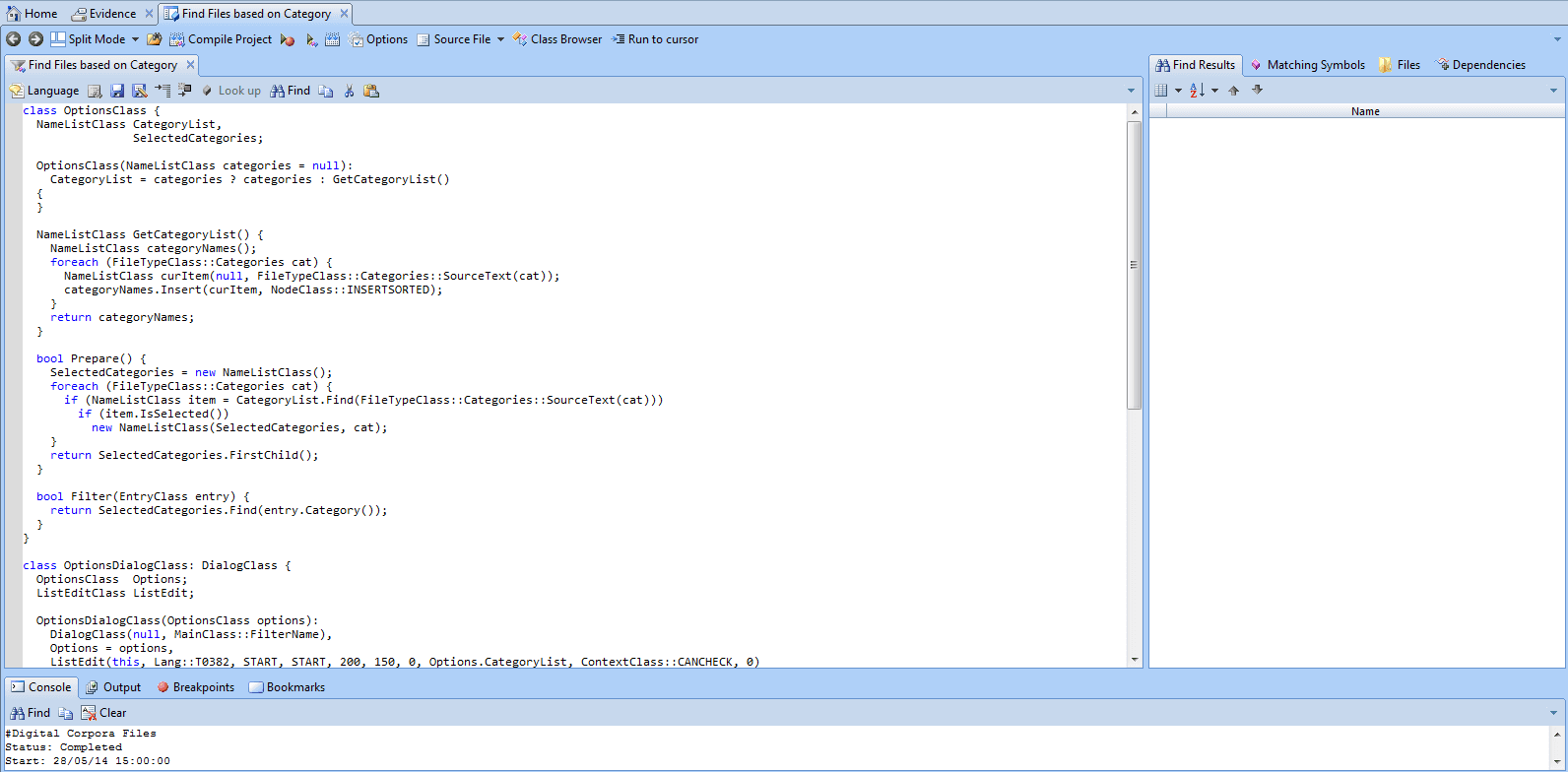Switch to the Breakpoints tab

click(195, 687)
